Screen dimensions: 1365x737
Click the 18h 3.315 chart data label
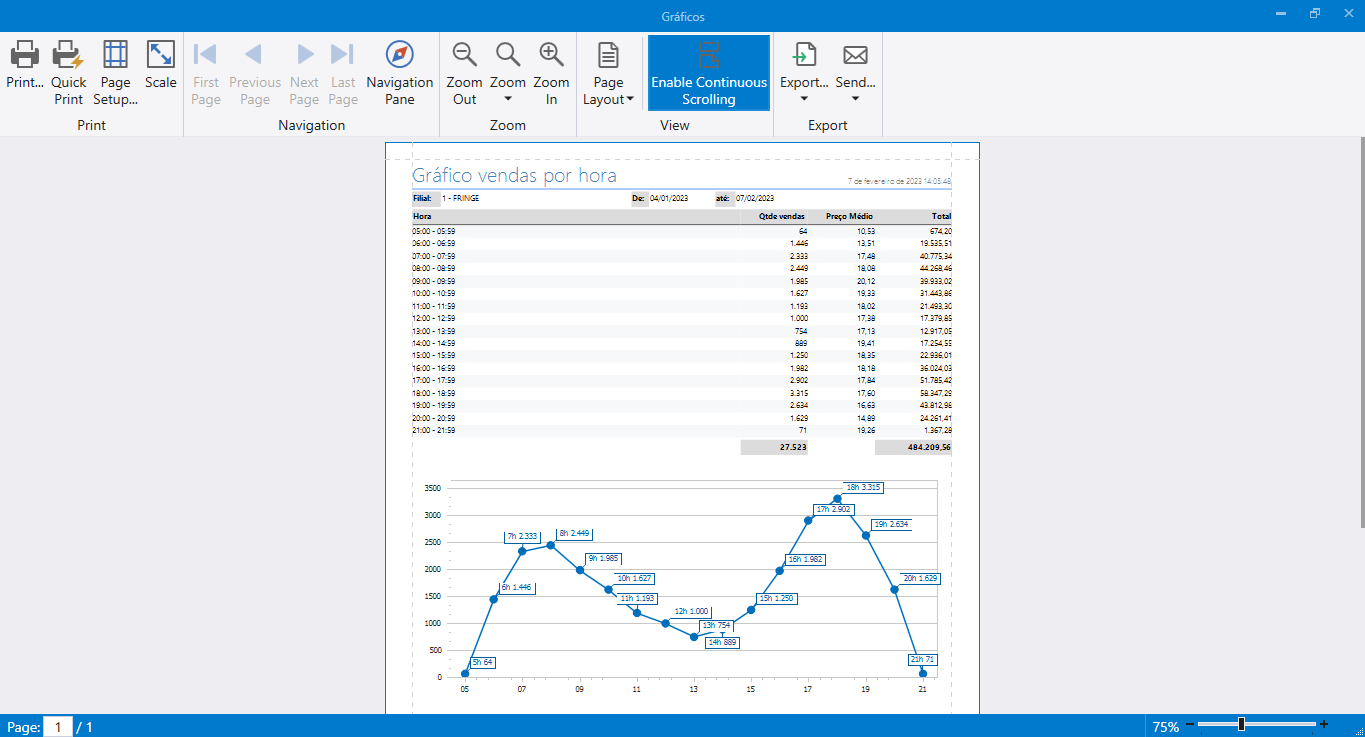pos(864,487)
